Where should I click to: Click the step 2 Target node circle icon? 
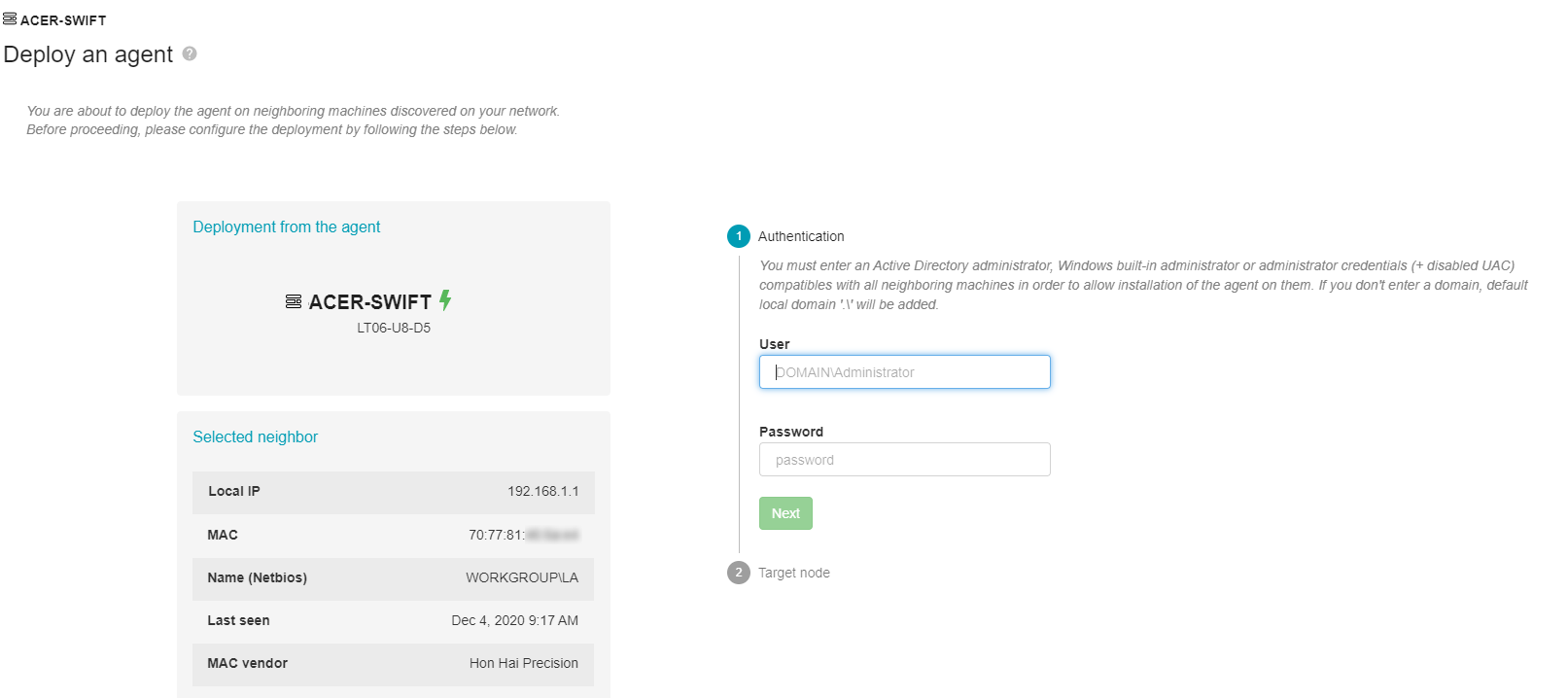click(739, 573)
